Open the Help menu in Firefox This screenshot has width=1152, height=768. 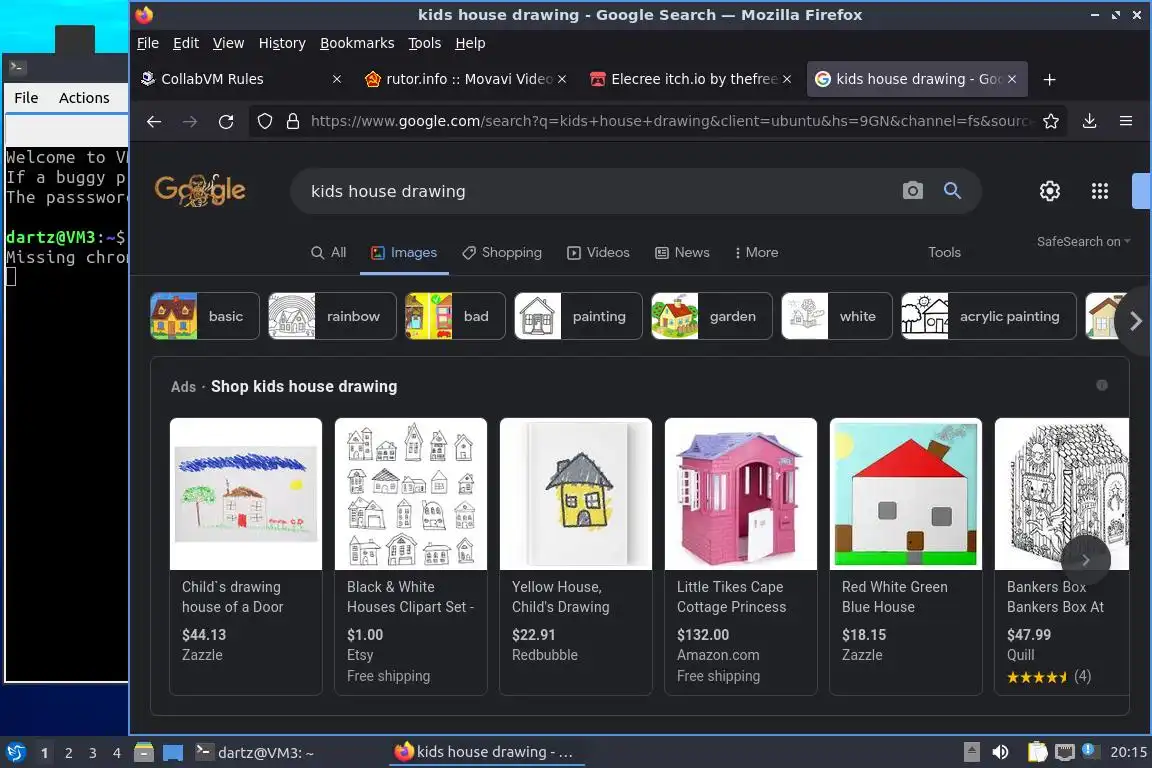[470, 43]
